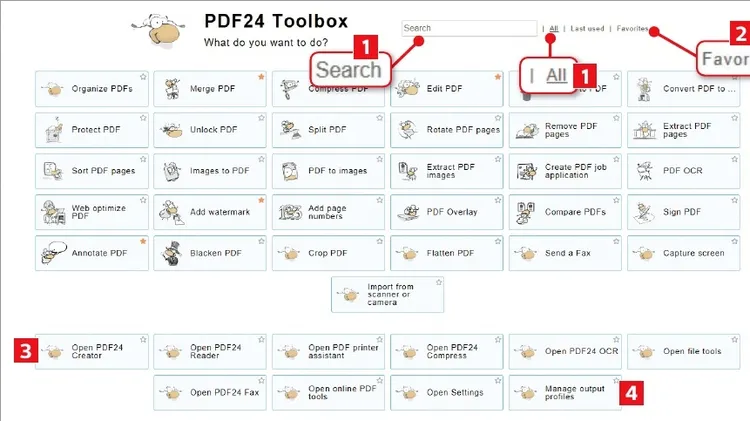Unfavorite Merge PDF via its orange star

click(261, 77)
